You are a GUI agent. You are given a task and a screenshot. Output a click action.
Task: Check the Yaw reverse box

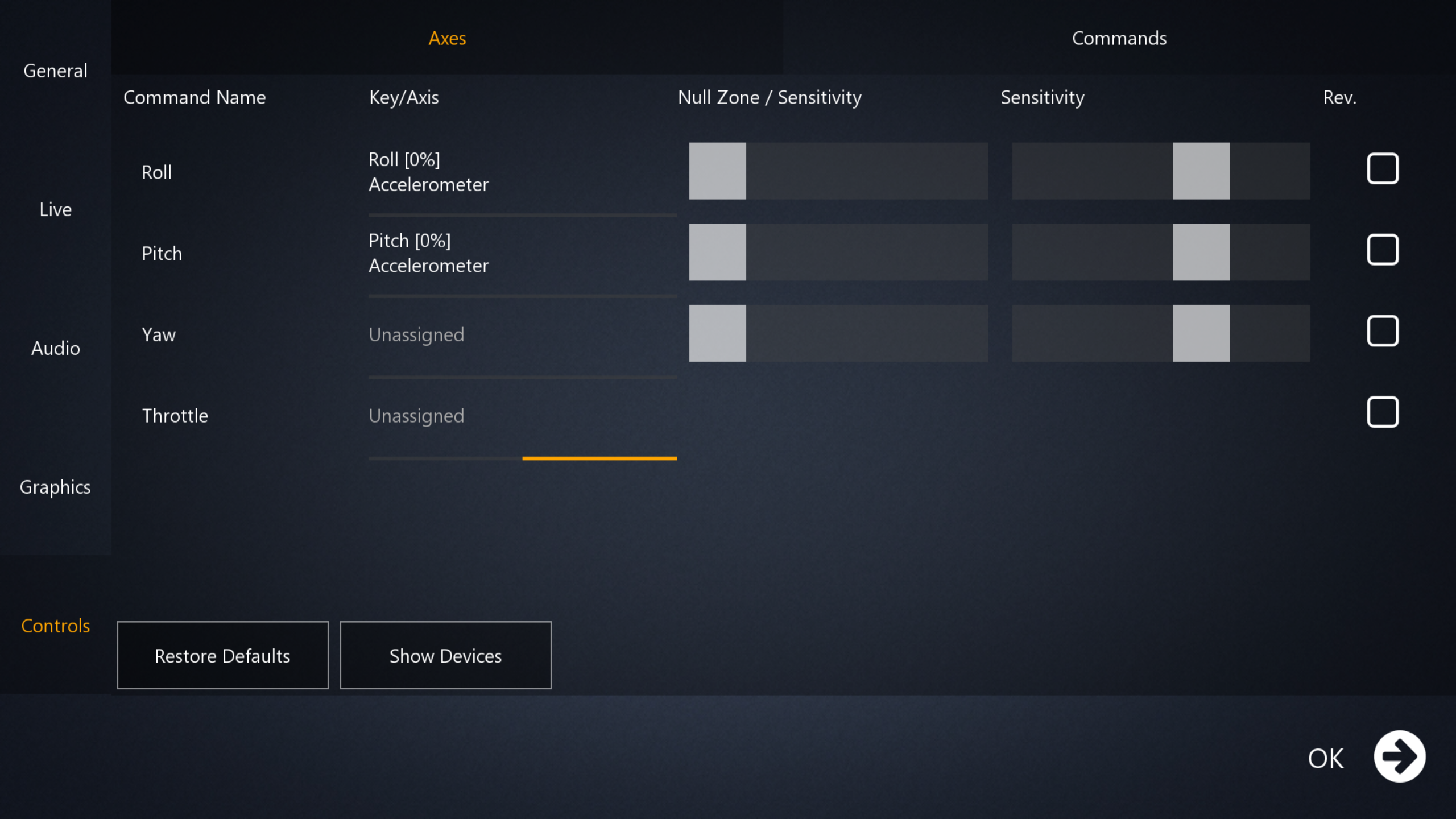point(1383,331)
